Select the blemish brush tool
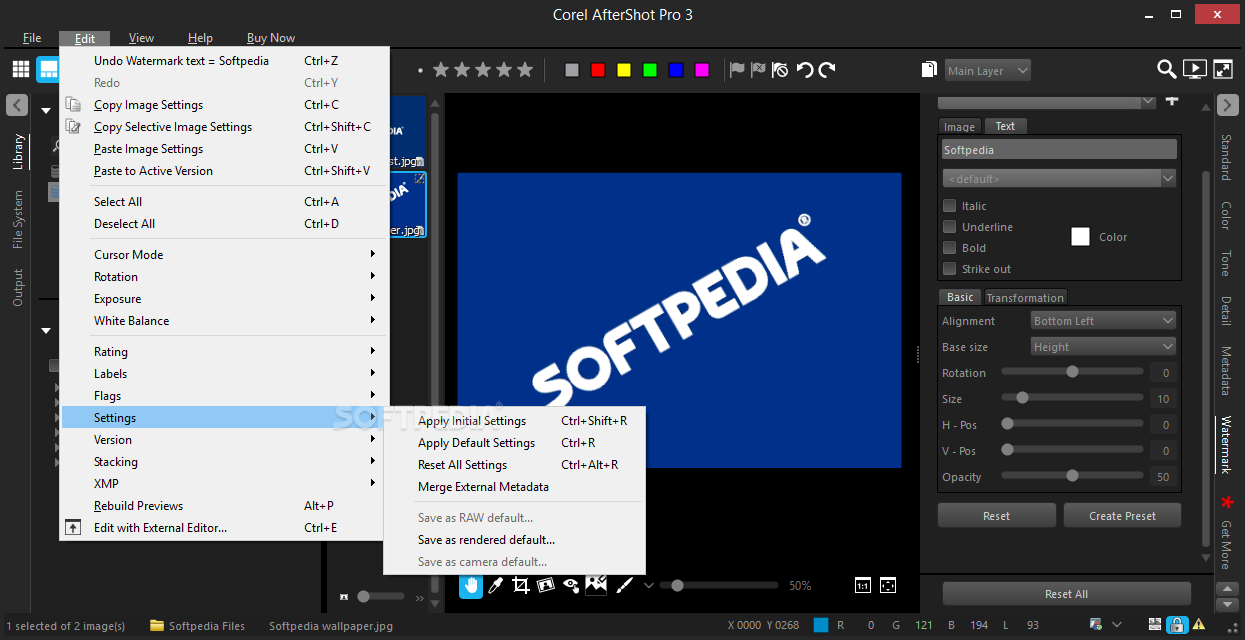Viewport: 1245px width, 640px height. pyautogui.click(x=623, y=585)
